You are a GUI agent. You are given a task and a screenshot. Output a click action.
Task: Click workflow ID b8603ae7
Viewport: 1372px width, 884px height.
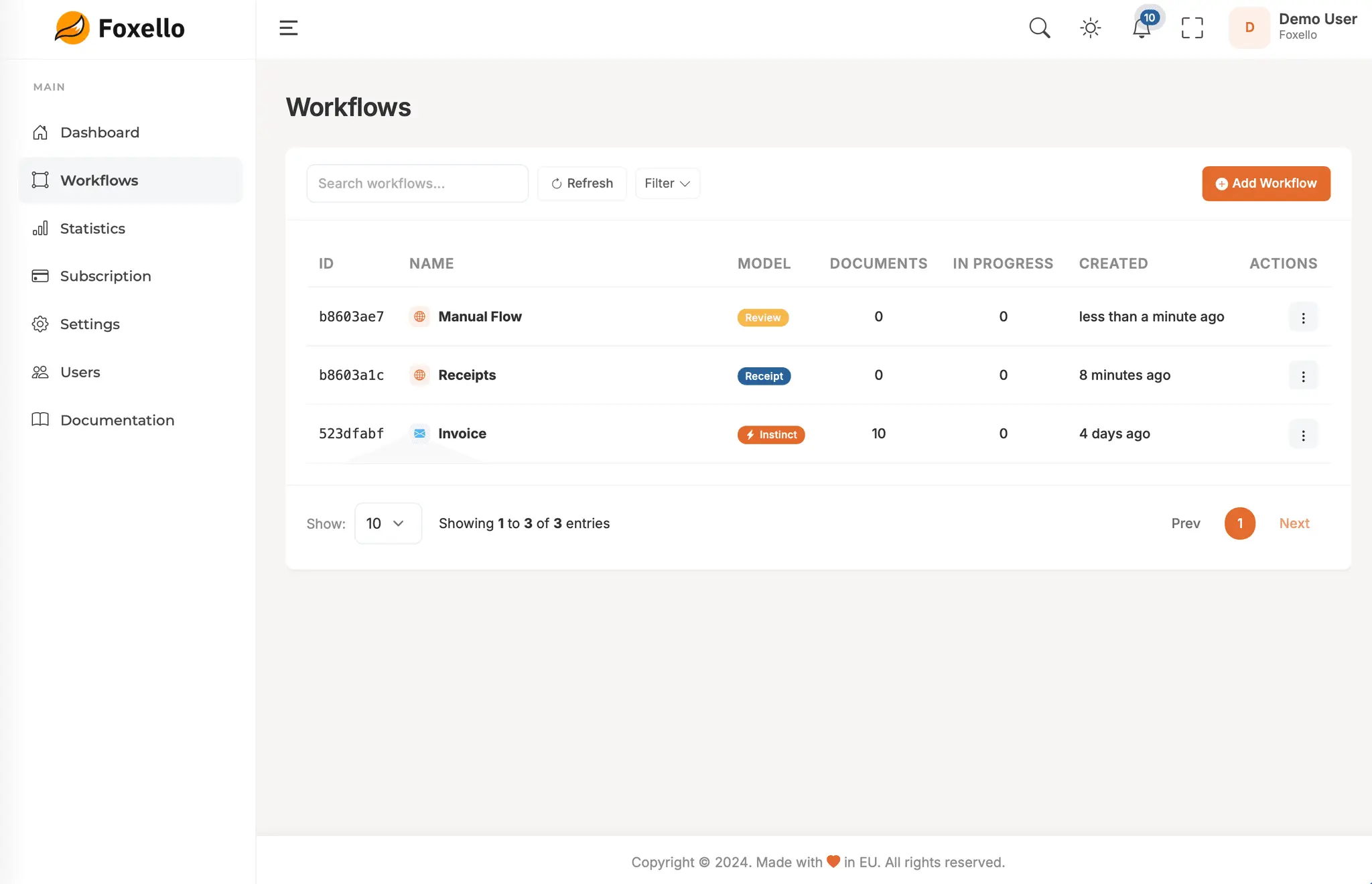click(351, 316)
